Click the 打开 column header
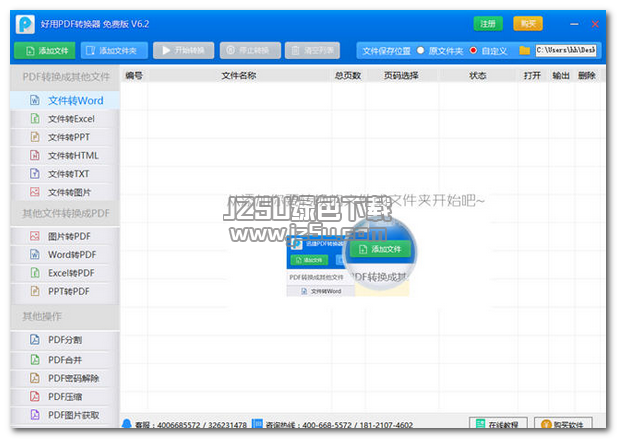Viewport: 617px width, 439px height. pos(532,76)
